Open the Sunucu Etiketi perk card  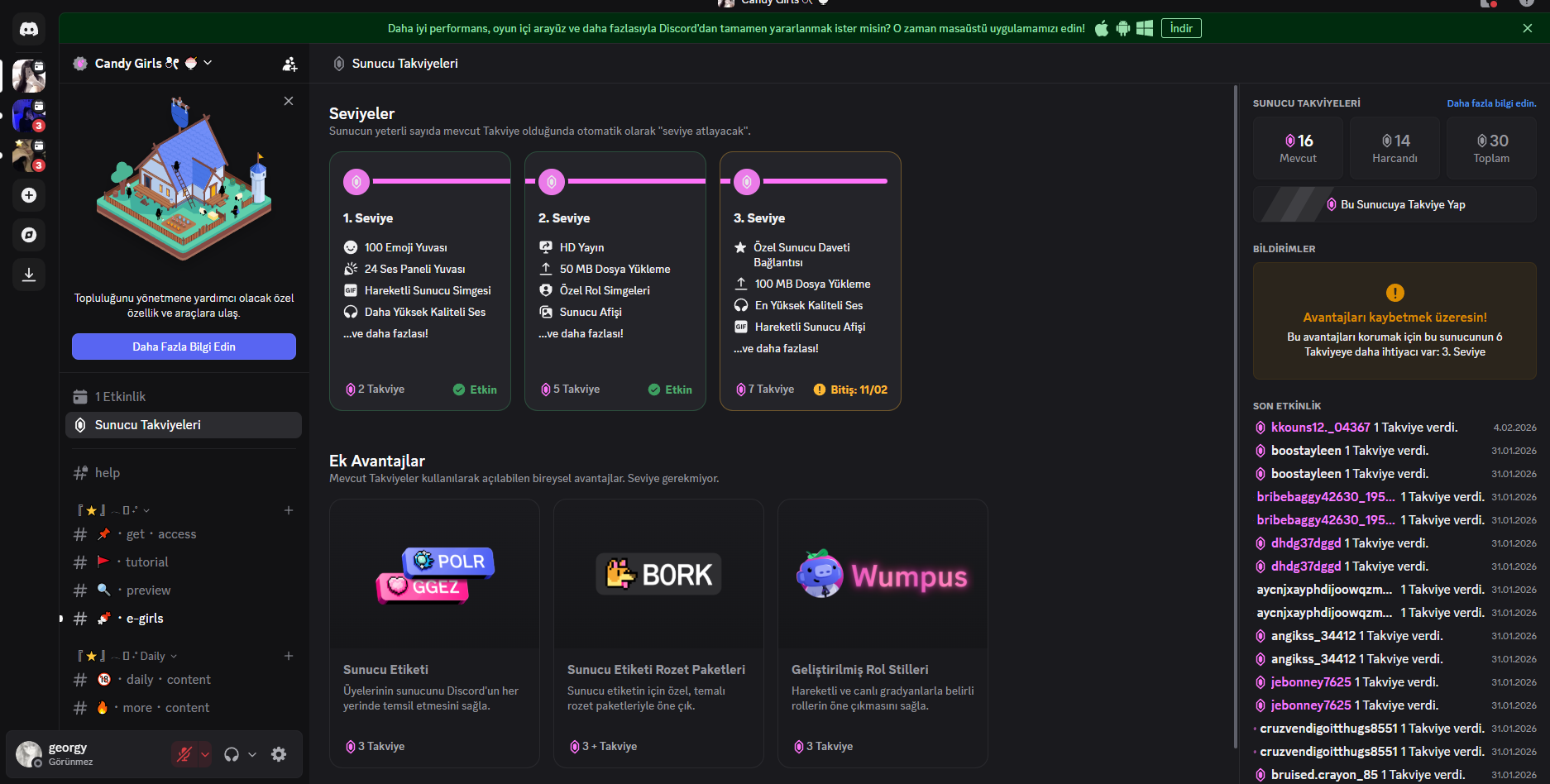(x=434, y=633)
